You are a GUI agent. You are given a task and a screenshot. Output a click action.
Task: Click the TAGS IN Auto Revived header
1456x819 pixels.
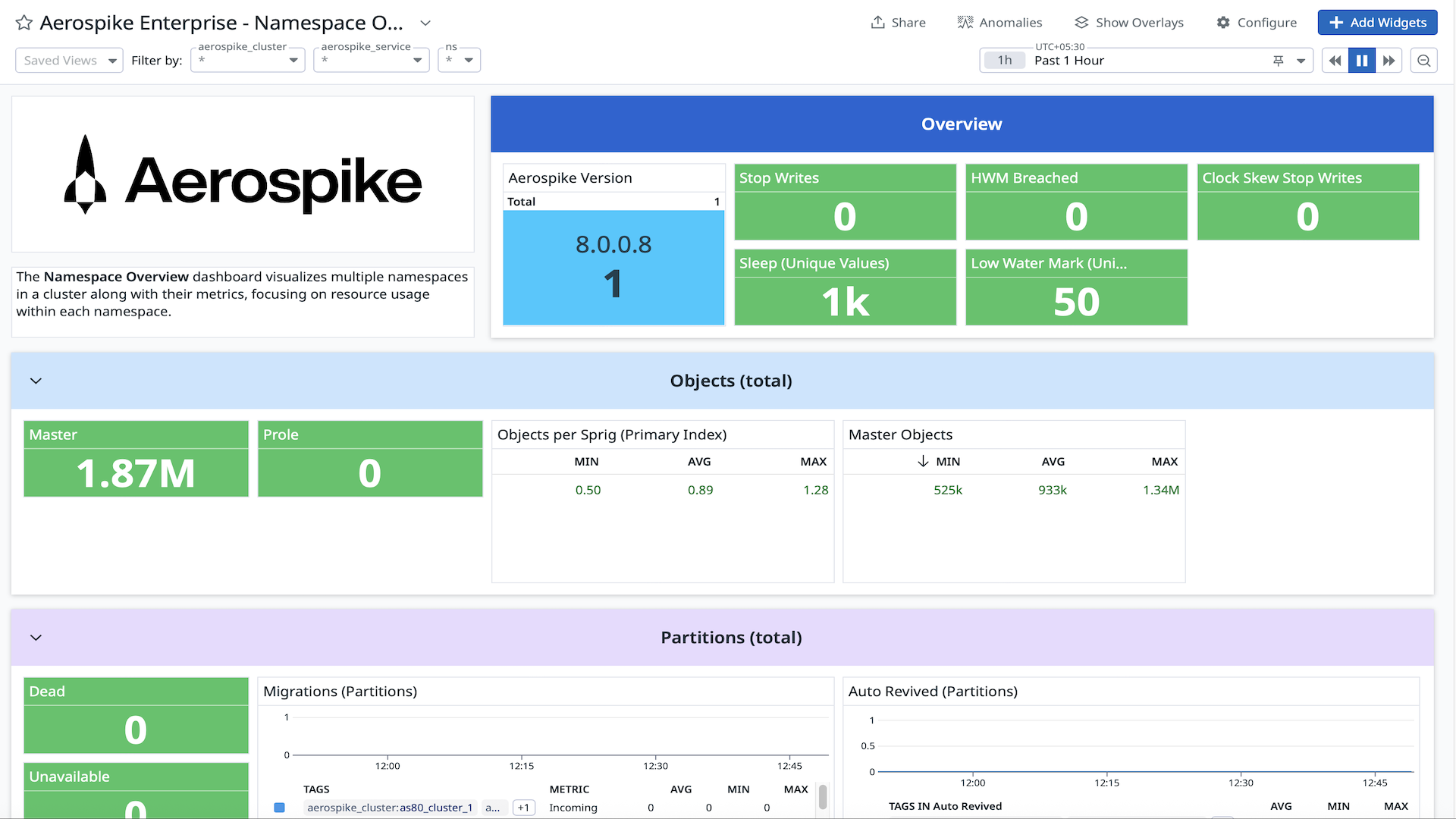[x=945, y=807]
